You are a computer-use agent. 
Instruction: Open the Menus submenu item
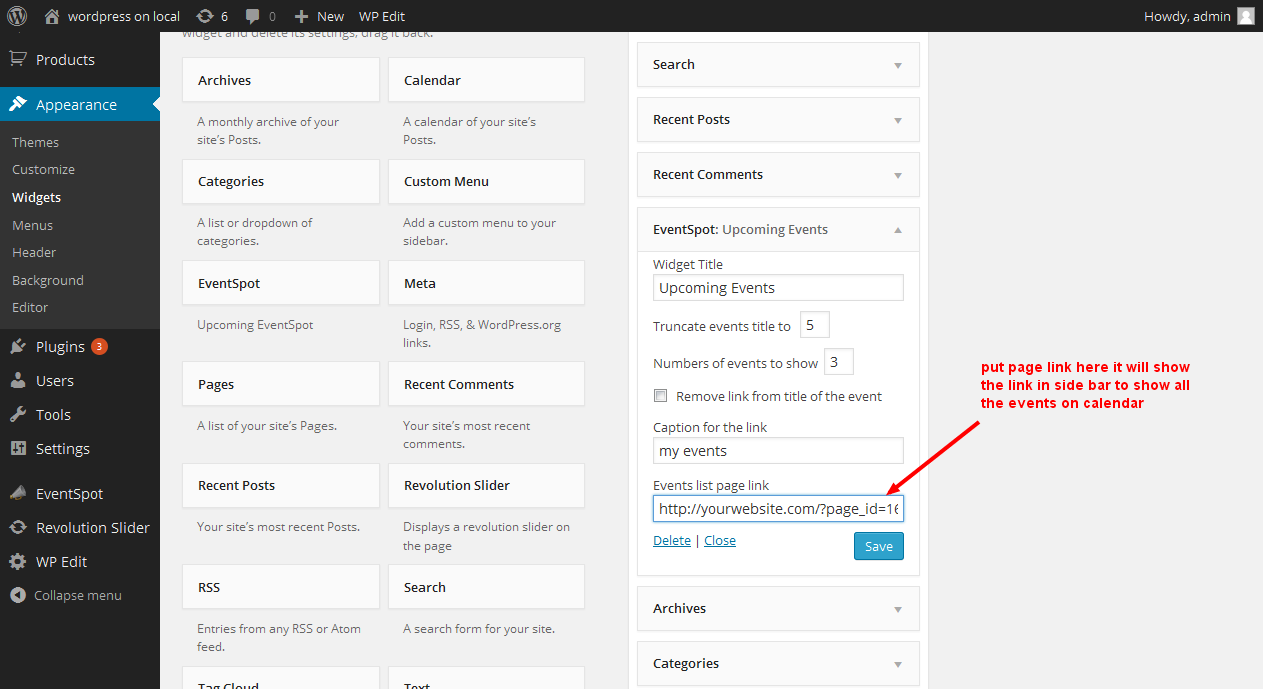point(32,225)
